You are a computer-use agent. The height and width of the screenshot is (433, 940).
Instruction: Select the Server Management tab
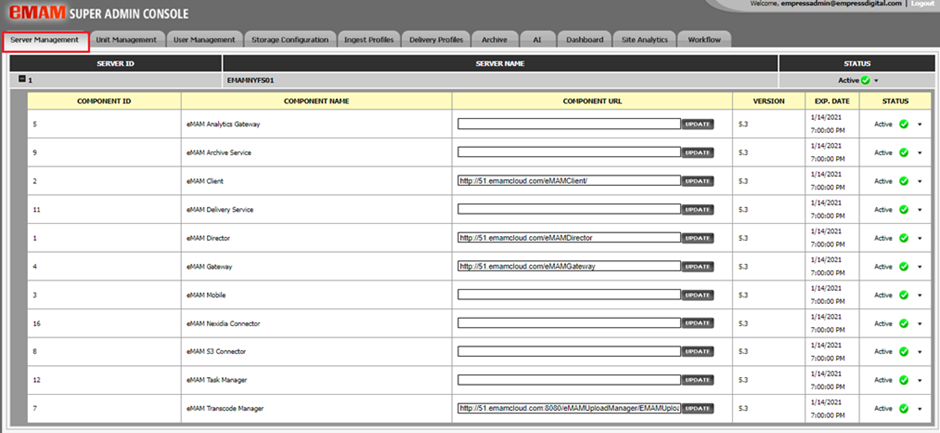[46, 40]
